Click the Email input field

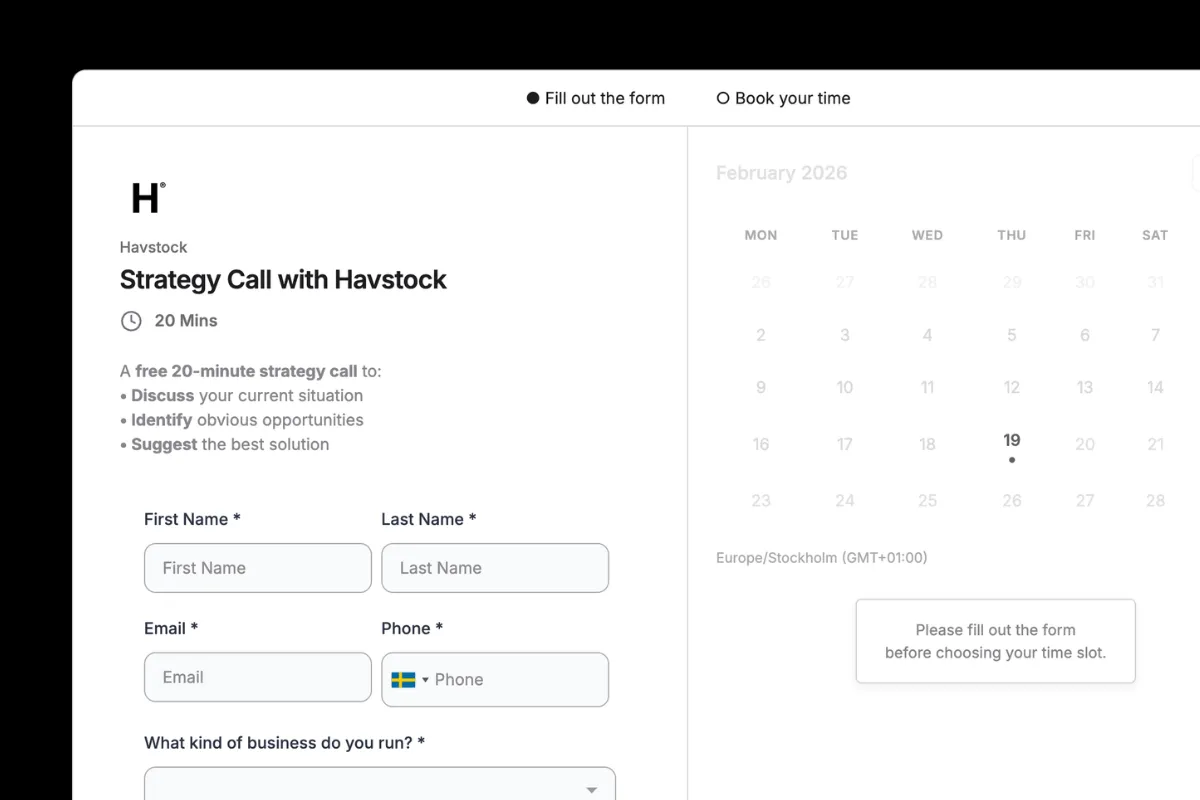[x=257, y=677]
